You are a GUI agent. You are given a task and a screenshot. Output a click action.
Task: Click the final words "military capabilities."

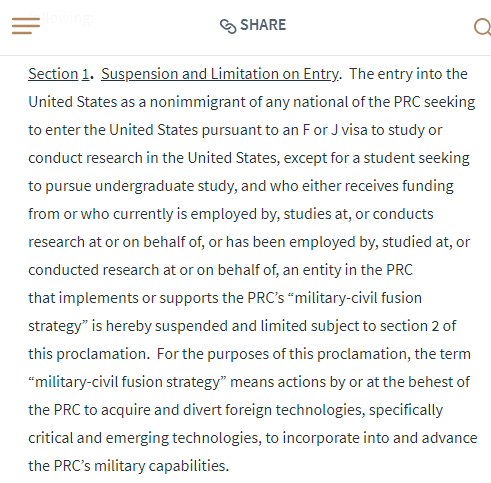pos(162,466)
